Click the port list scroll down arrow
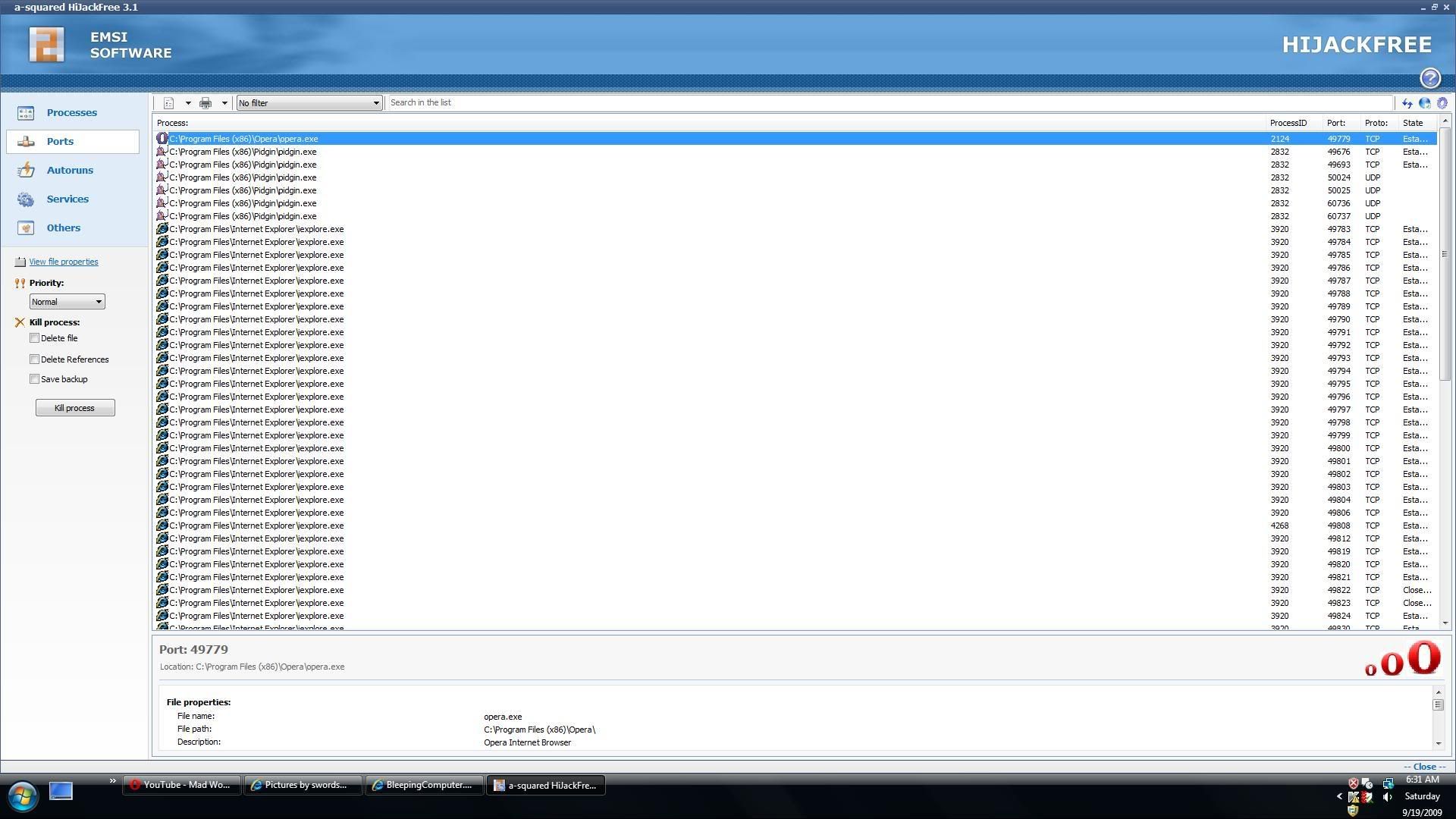This screenshot has width=1456, height=819. [1445, 623]
